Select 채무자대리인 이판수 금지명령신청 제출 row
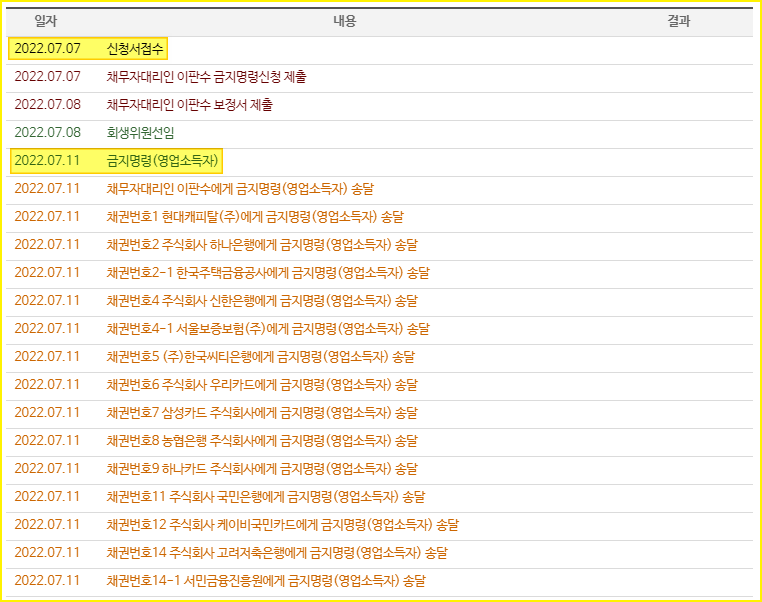This screenshot has width=762, height=602. 380,77
